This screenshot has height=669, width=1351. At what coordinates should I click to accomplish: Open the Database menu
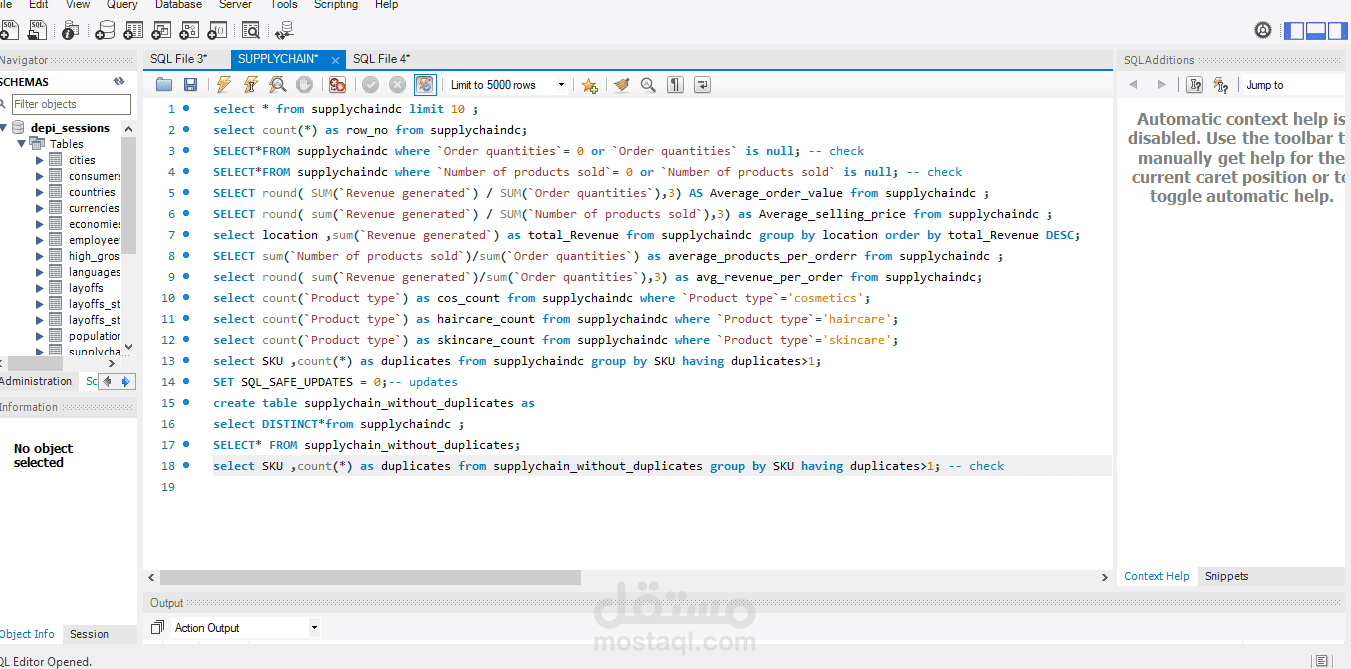tap(178, 5)
